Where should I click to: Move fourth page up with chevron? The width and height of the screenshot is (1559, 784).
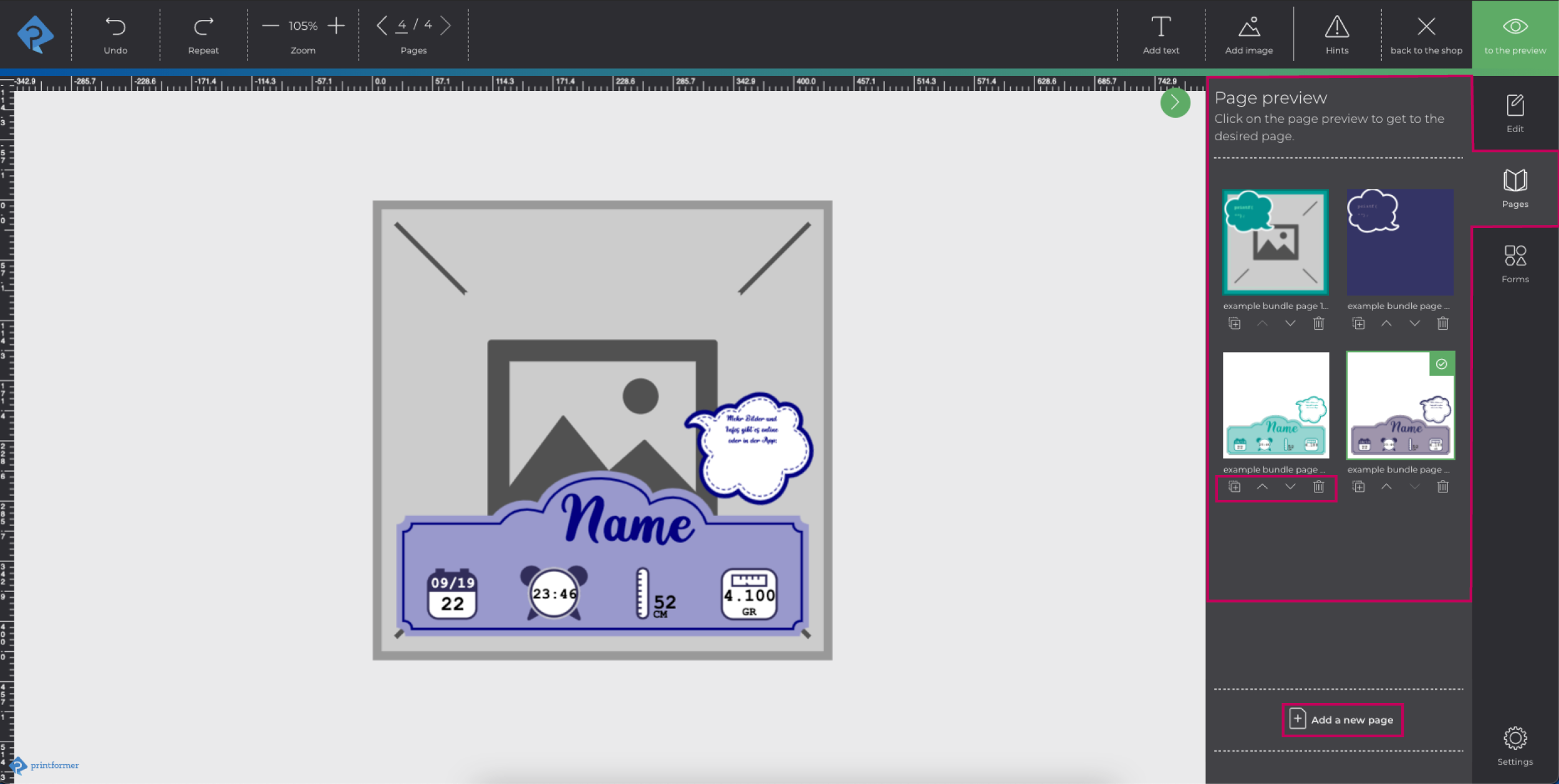[x=1386, y=487]
